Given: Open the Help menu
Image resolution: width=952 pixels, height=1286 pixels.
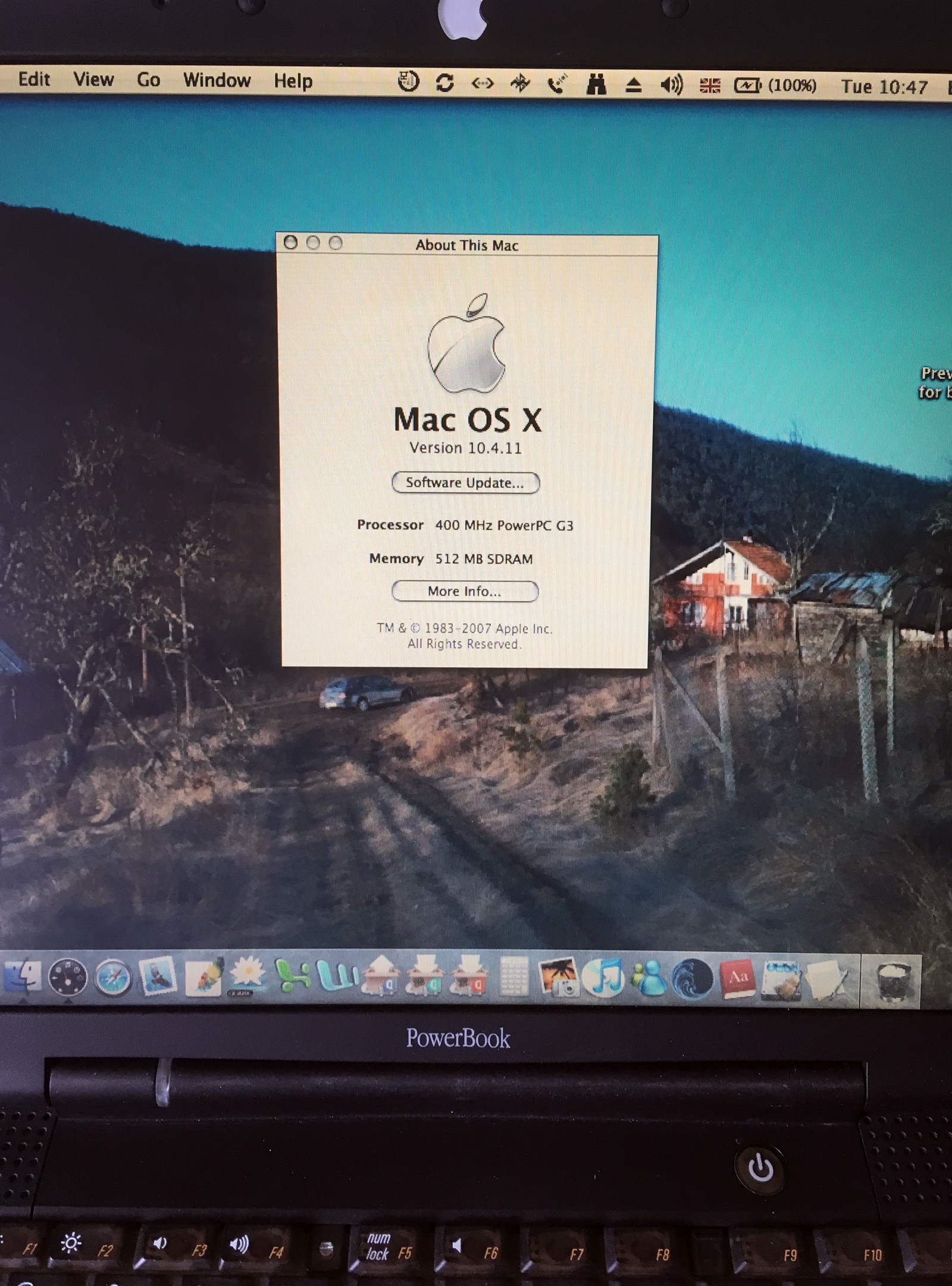Looking at the screenshot, I should coord(293,81).
